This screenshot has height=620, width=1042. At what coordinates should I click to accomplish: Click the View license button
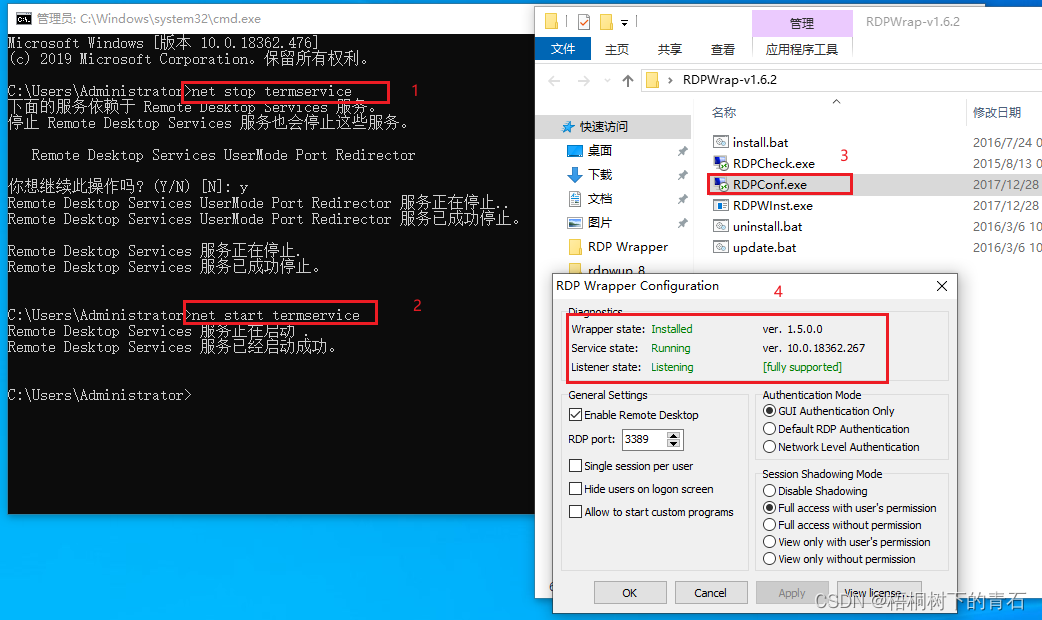[877, 592]
